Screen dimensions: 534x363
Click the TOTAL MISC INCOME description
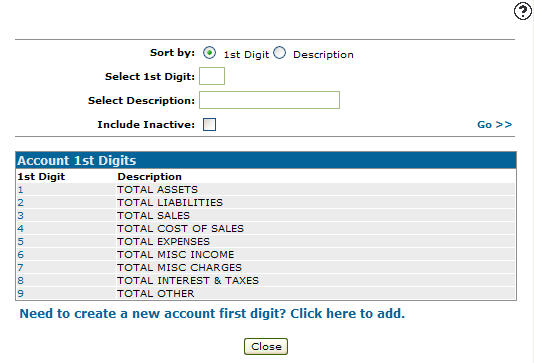coord(176,254)
